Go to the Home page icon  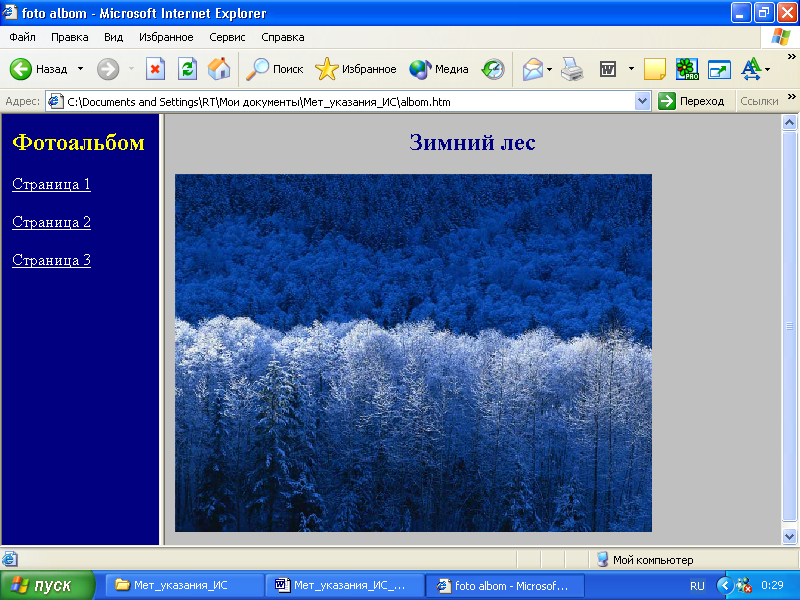point(219,69)
